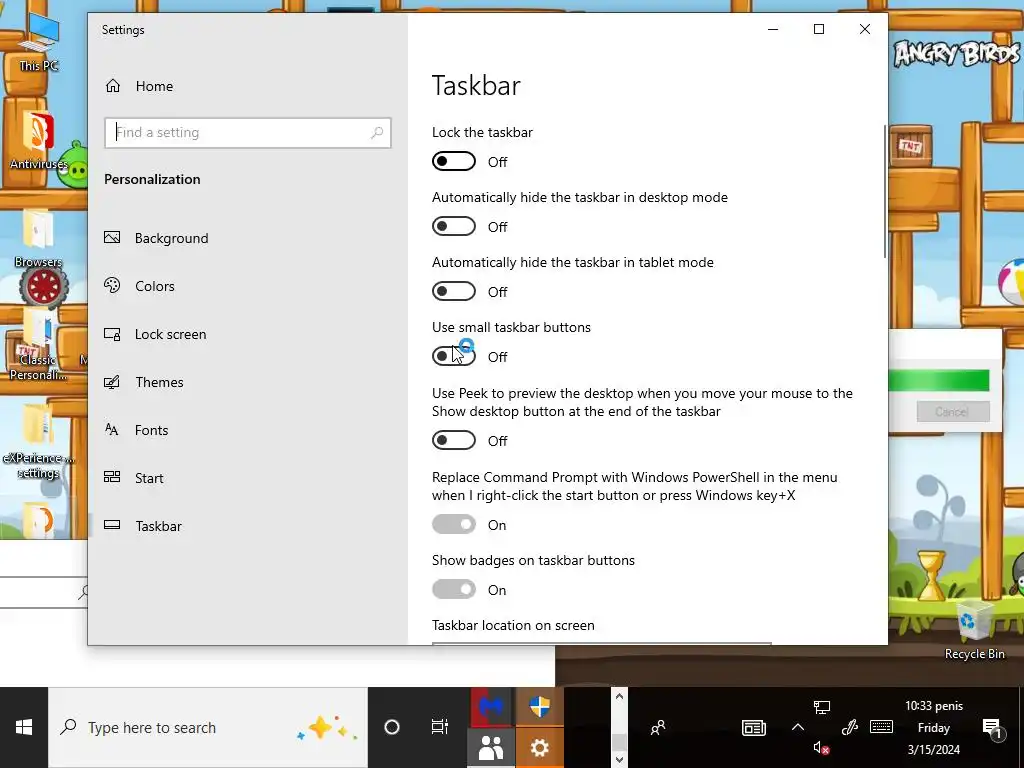
Task: Click the muted volume tray icon
Action: point(822,748)
